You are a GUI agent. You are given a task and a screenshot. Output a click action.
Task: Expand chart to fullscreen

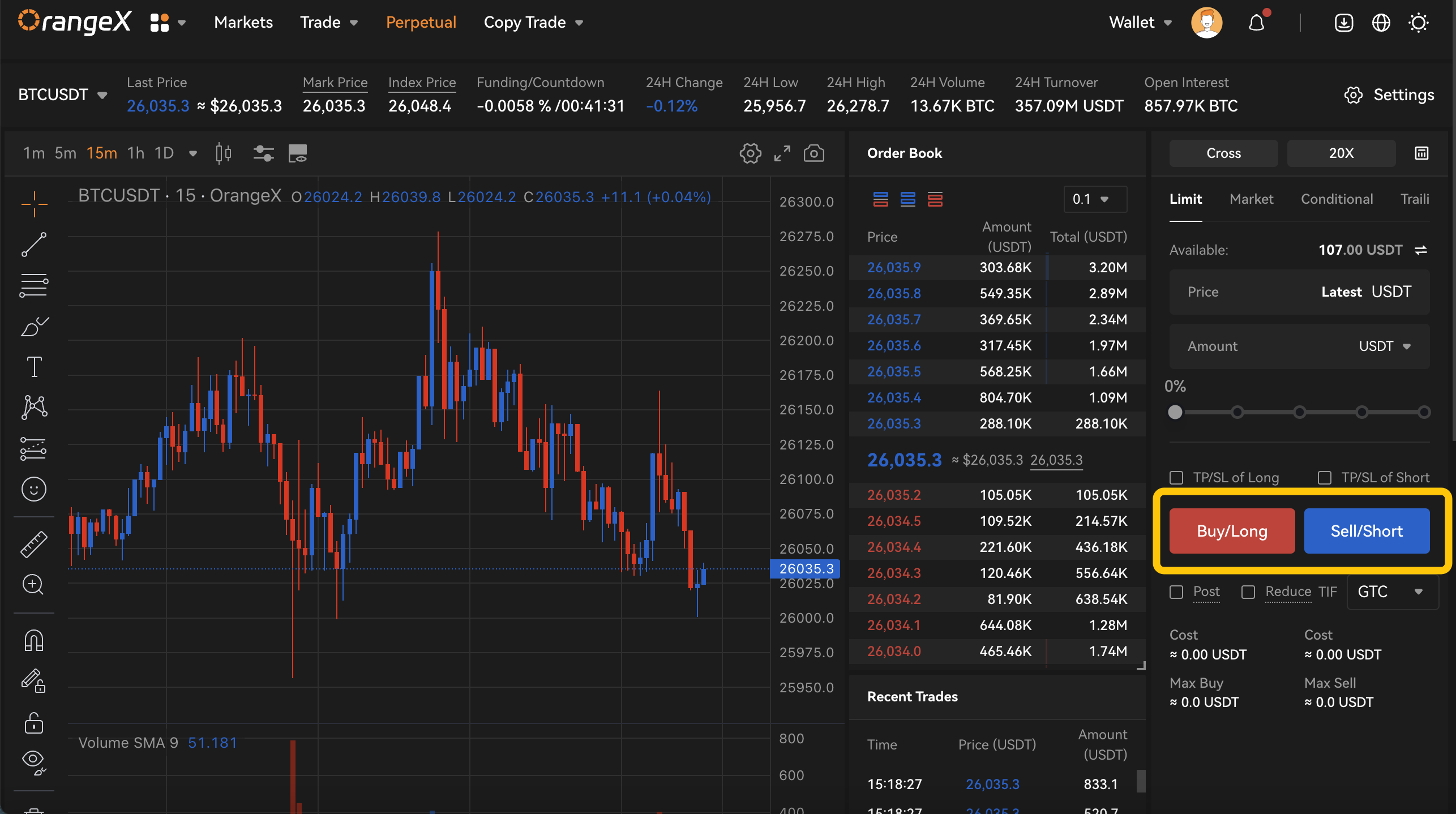coord(782,153)
